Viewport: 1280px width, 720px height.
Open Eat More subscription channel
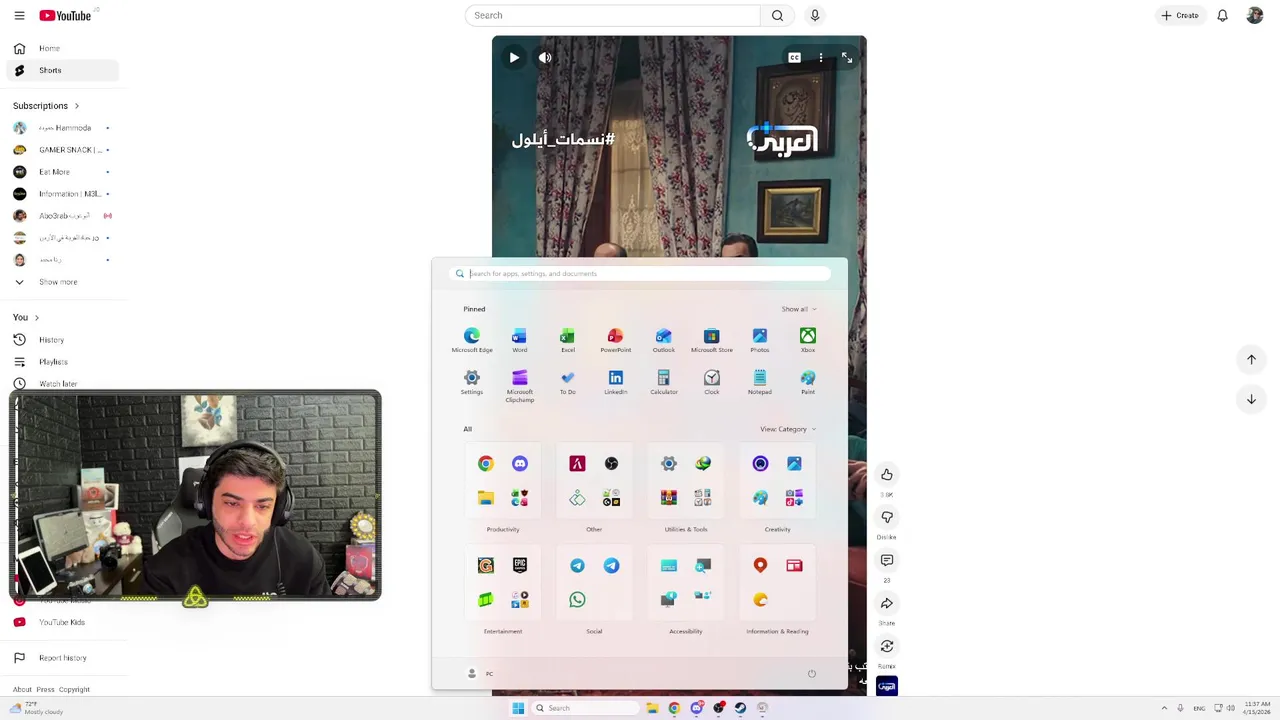pos(62,172)
